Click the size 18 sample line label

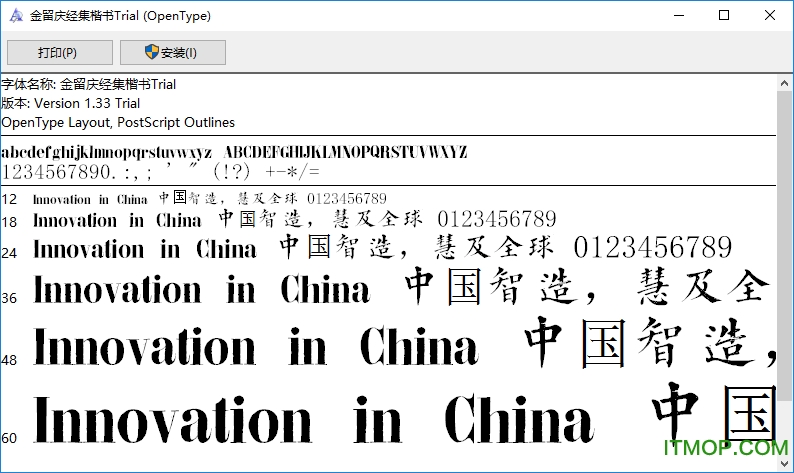coord(9,222)
